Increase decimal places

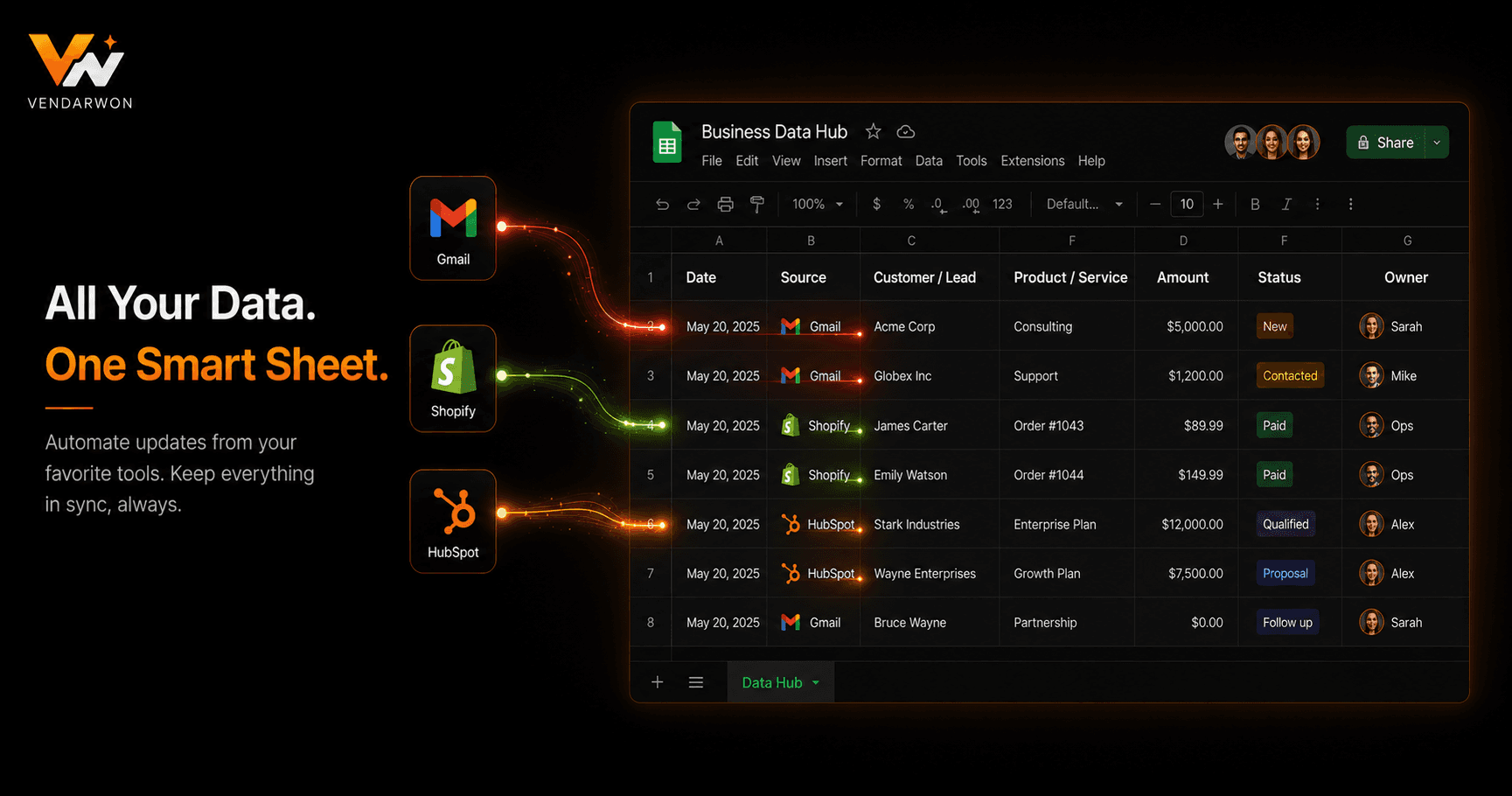[971, 205]
